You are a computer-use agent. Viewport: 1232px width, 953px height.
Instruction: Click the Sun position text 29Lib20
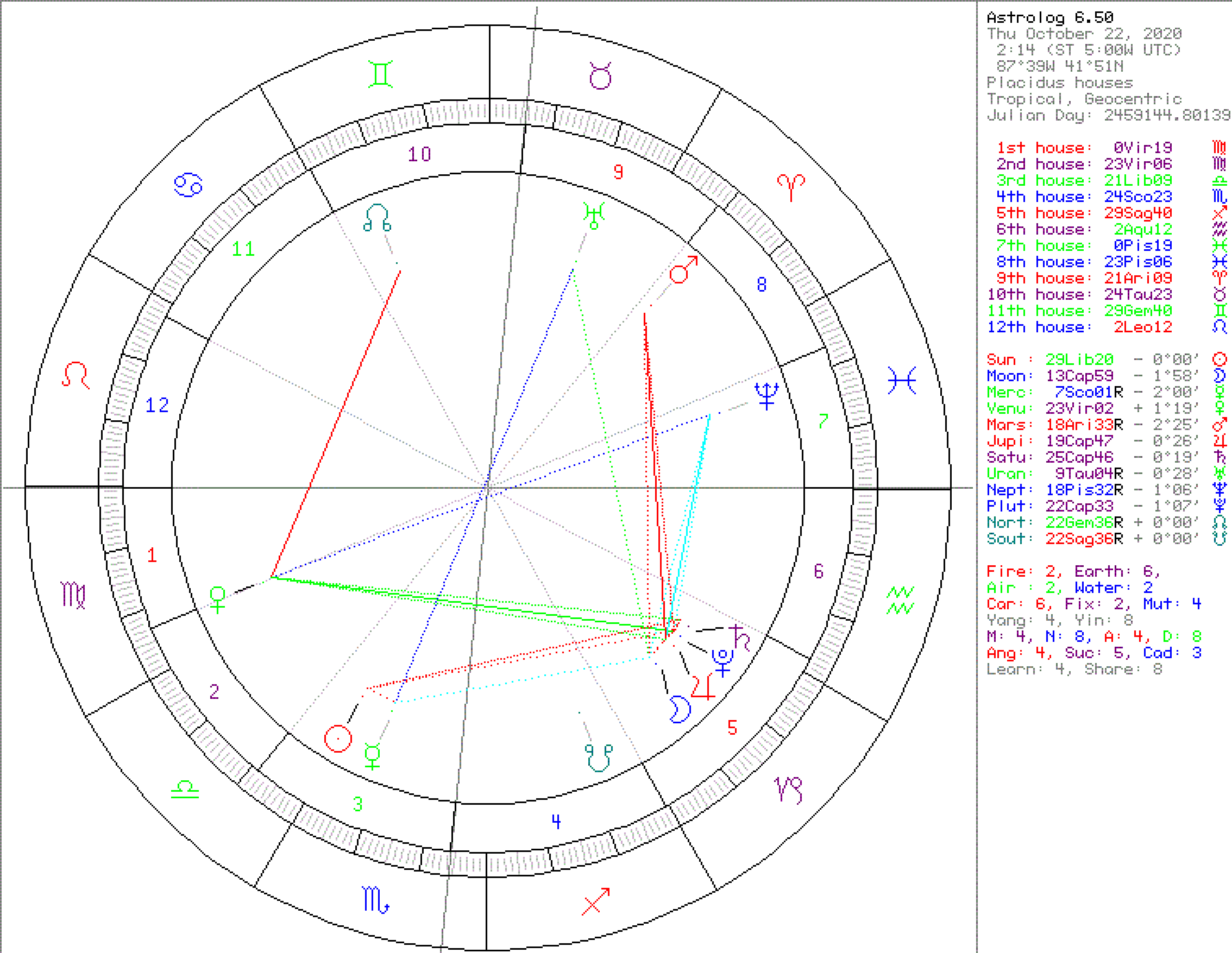(1079, 360)
